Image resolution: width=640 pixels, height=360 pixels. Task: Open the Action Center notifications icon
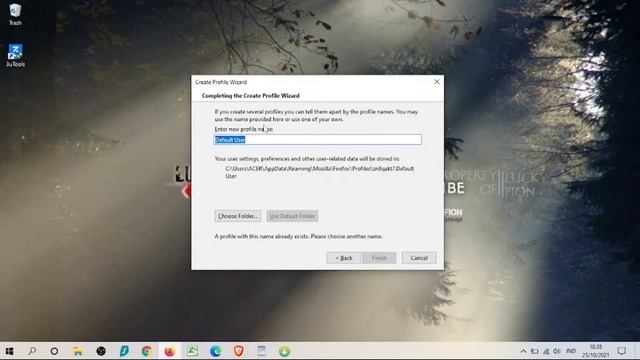(x=622, y=351)
